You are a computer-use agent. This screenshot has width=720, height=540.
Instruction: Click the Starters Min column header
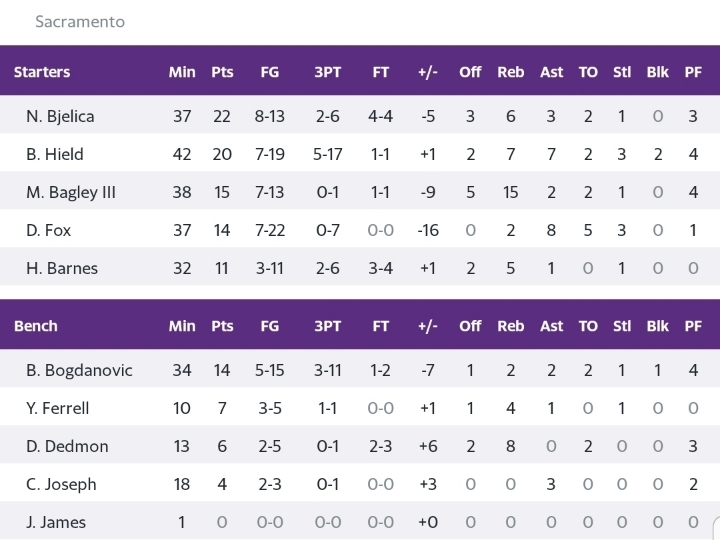tap(182, 72)
